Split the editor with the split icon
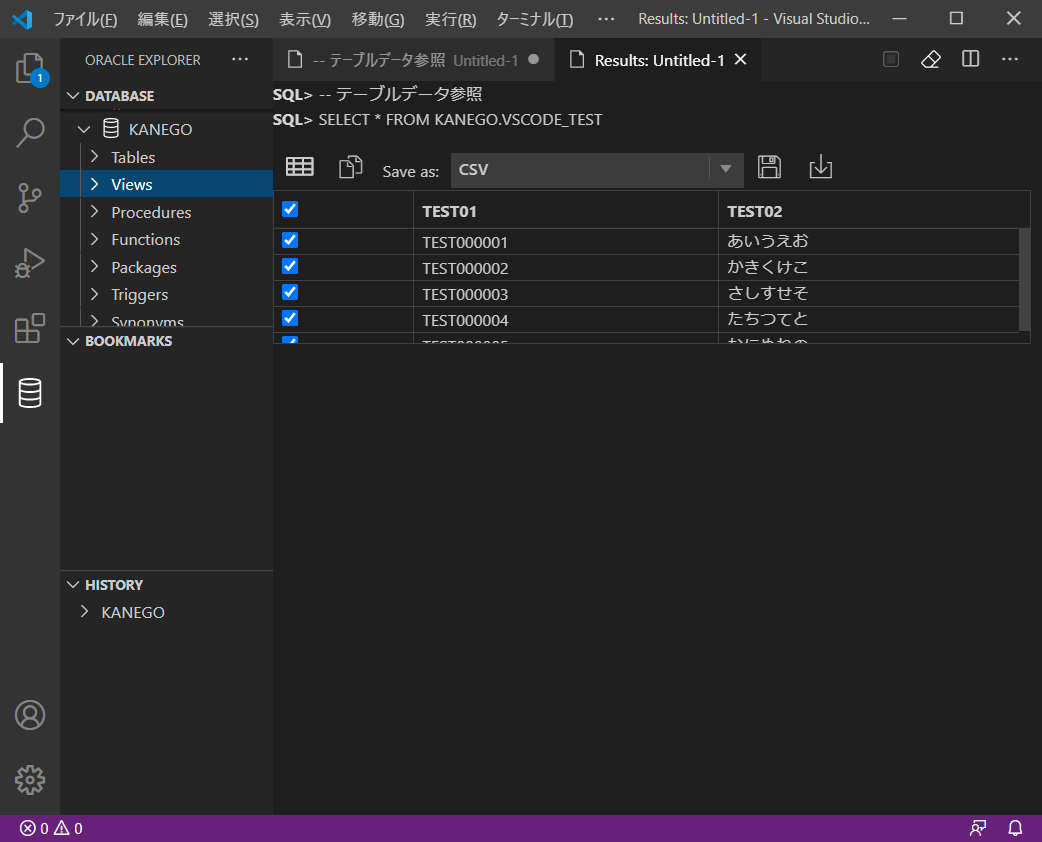1042x842 pixels. (969, 59)
